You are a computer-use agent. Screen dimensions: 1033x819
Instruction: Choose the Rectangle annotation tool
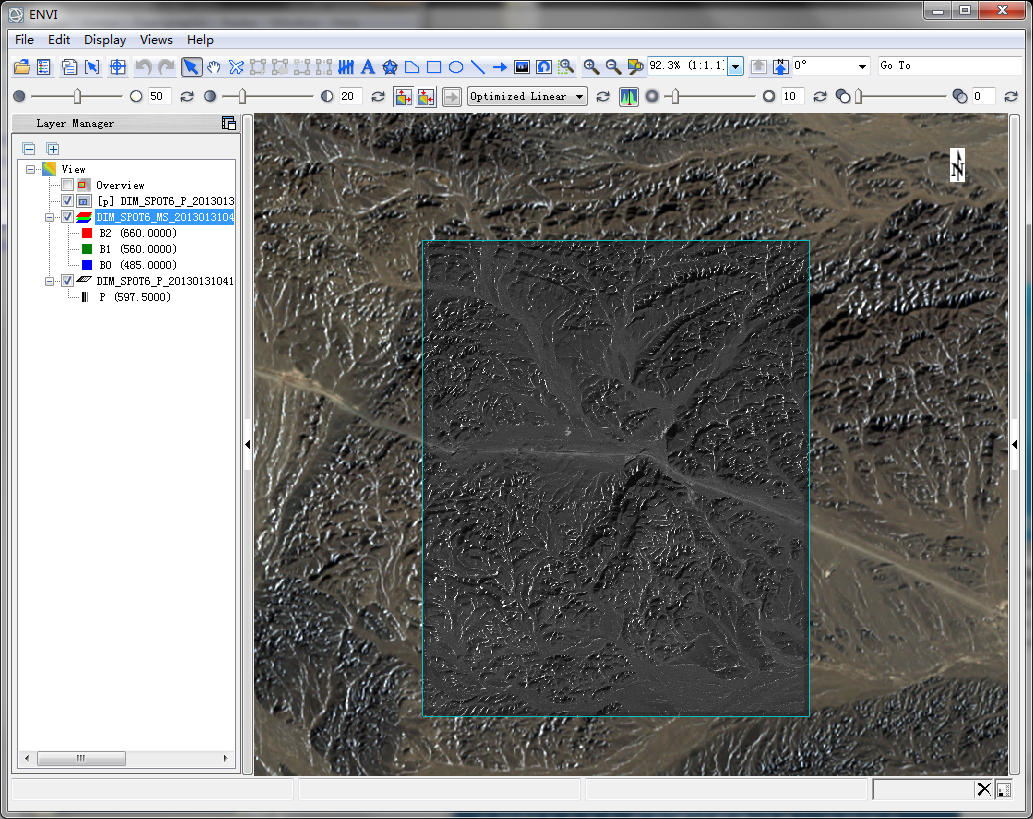(434, 67)
